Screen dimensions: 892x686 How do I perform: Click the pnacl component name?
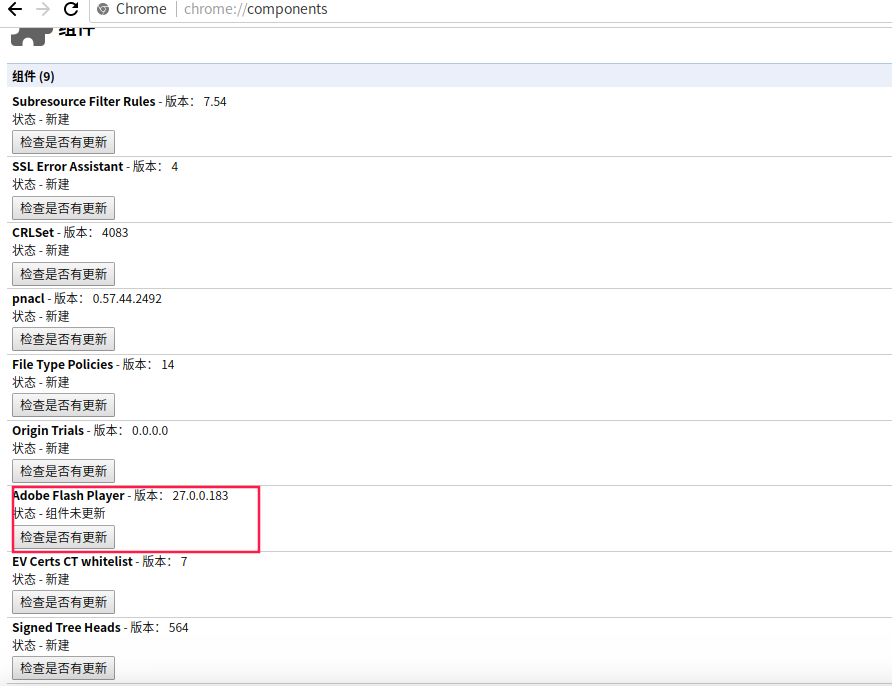pyautogui.click(x=28, y=299)
